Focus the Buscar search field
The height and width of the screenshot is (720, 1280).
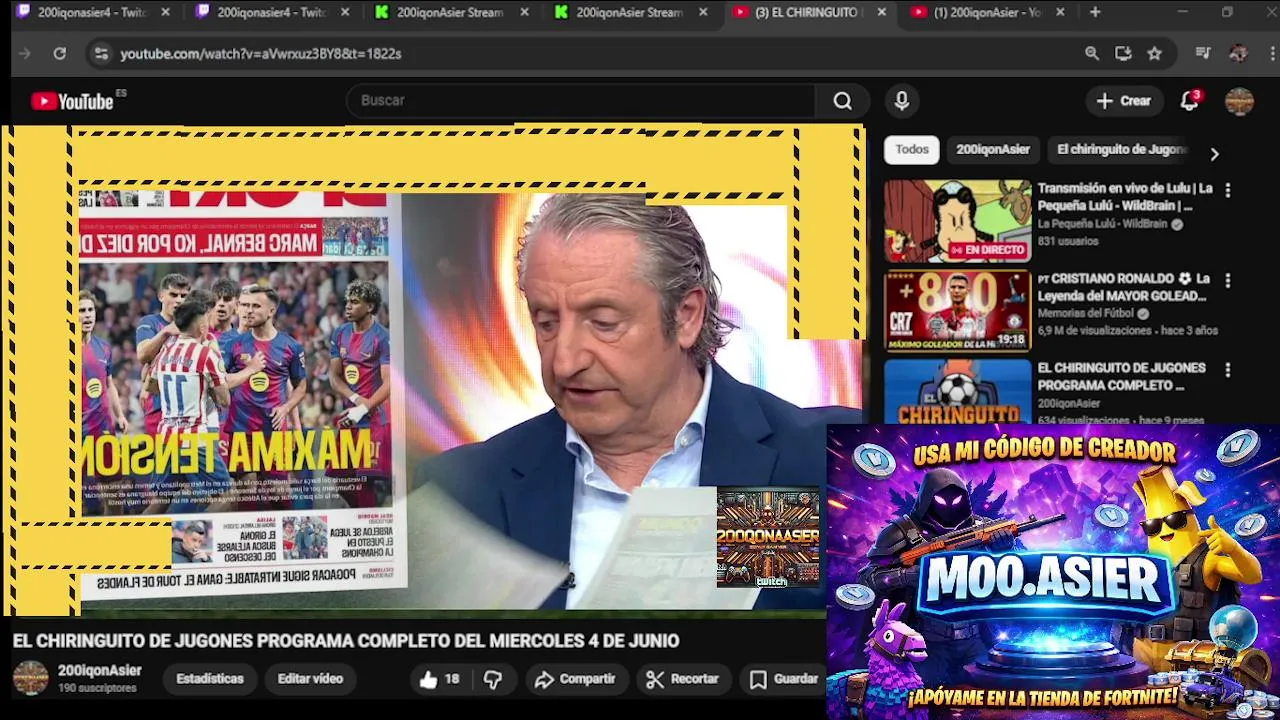(x=580, y=101)
